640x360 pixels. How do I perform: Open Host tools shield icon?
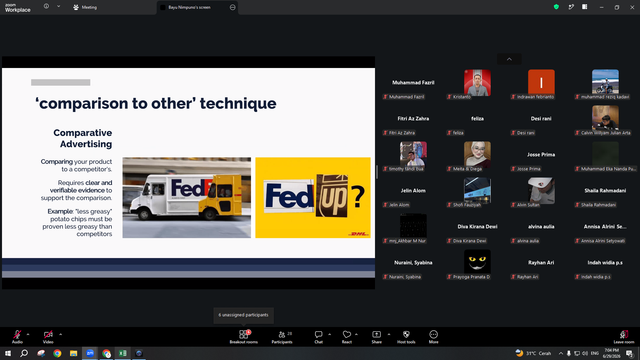[x=406, y=337]
